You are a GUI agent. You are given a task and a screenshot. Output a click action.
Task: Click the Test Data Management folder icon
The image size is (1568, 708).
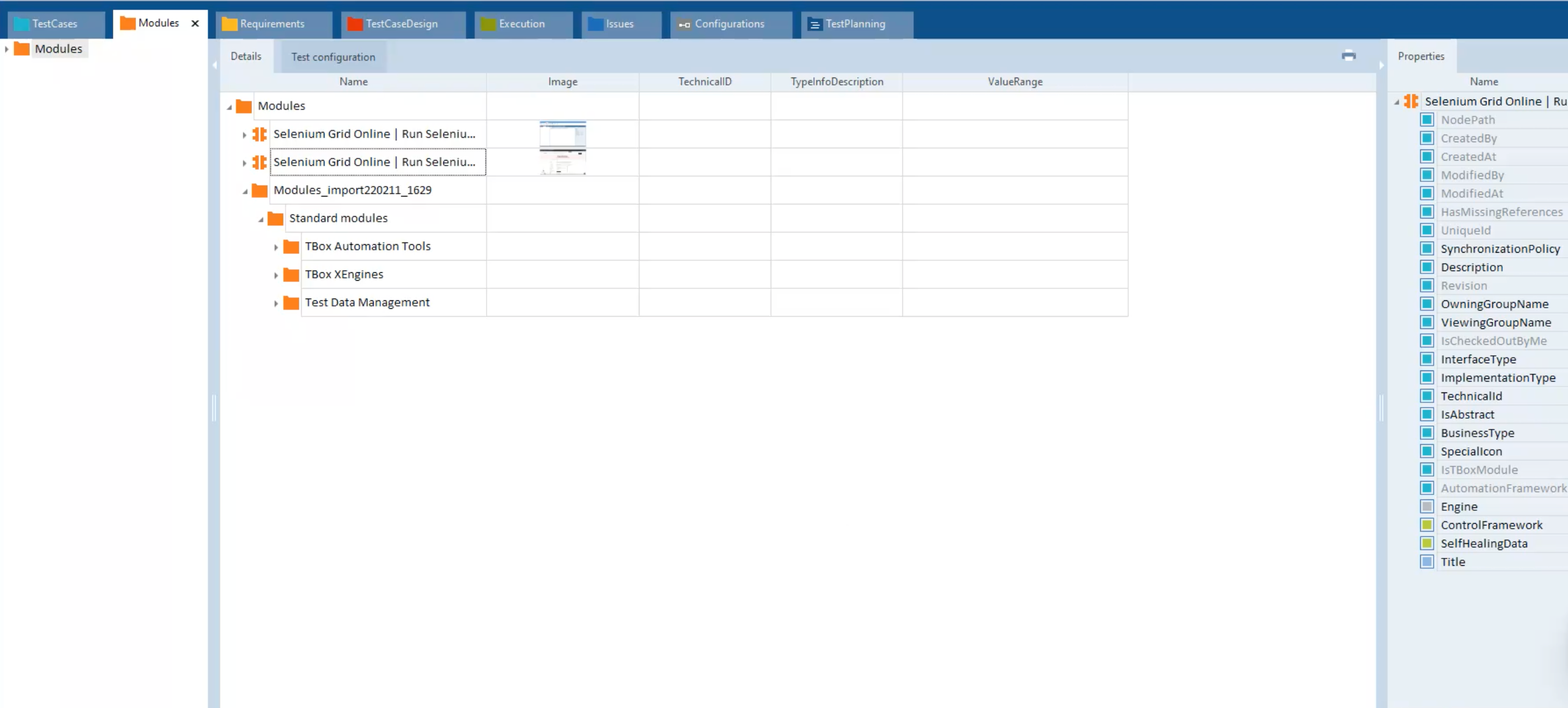[x=291, y=303]
